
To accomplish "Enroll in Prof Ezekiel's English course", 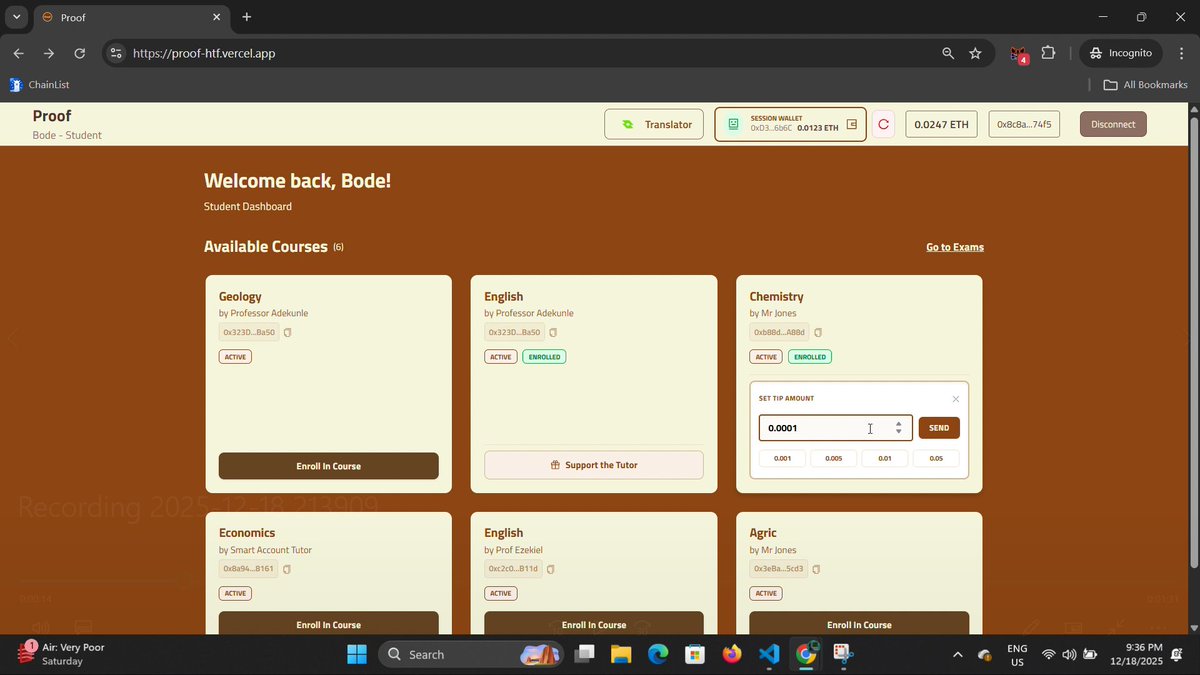I will tap(594, 623).
